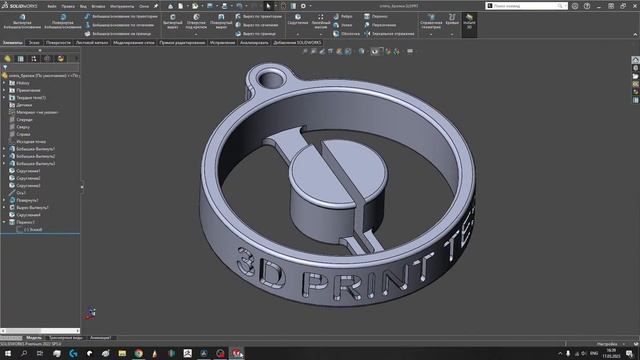This screenshot has height=360, width=640.
Task: Switch to the Поверхности ribbon tab
Action: click(x=58, y=42)
